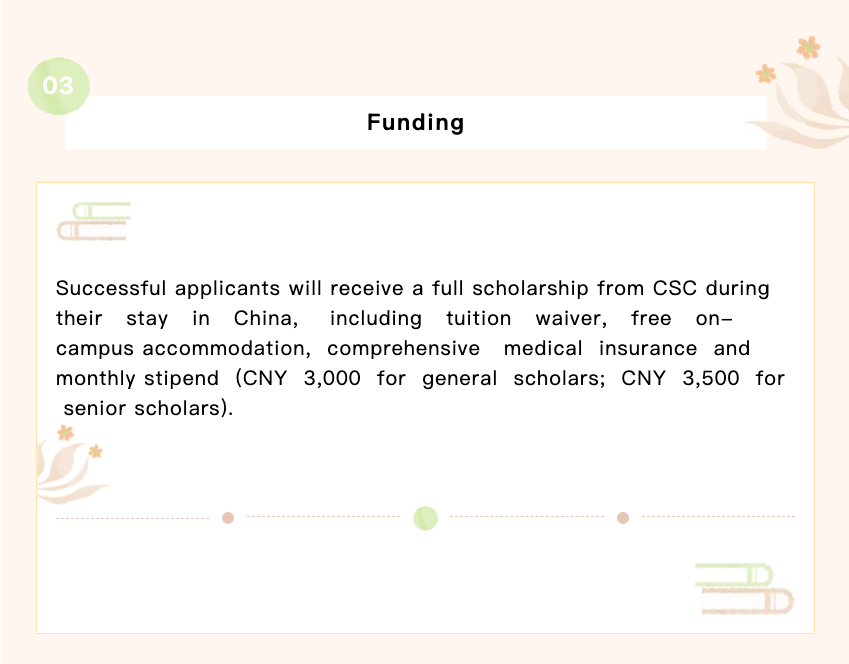Select the green center dot on the divider
Screen dimensions: 849x664
(425, 517)
